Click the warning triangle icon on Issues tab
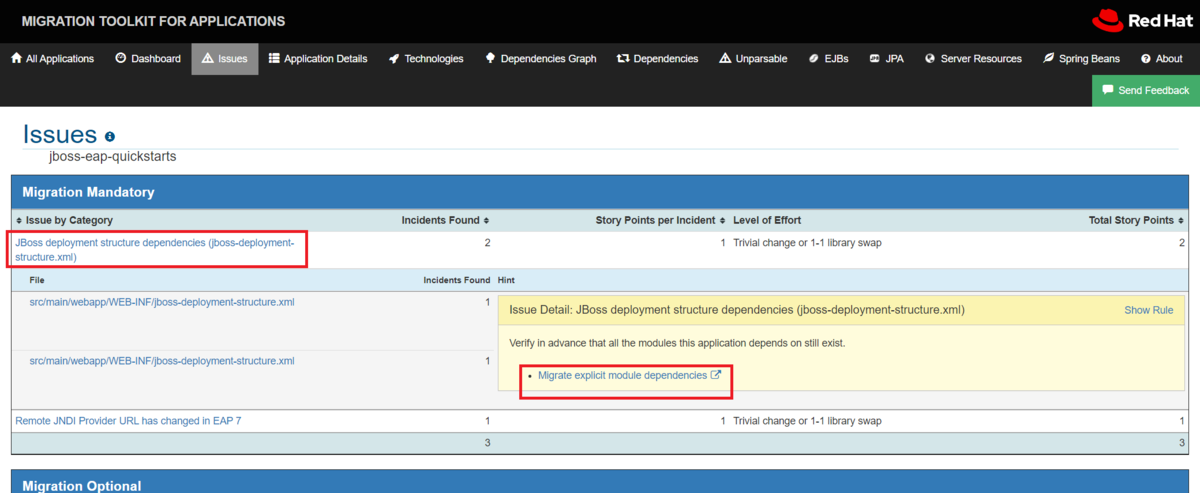Screen dimensions: 1200x493 coord(207,59)
